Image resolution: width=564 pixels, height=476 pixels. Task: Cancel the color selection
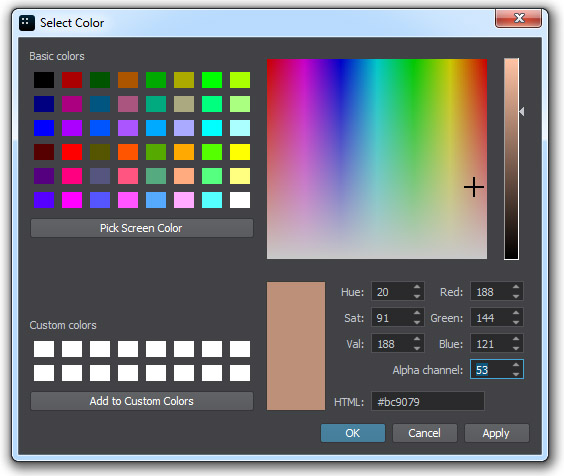tap(424, 433)
